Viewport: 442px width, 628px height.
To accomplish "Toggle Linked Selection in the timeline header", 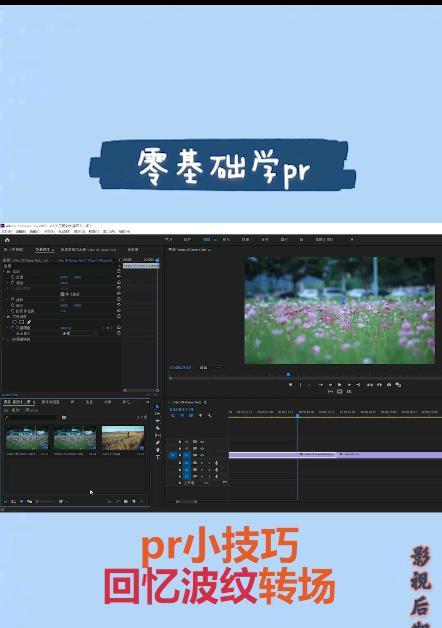I will pyautogui.click(x=191, y=416).
